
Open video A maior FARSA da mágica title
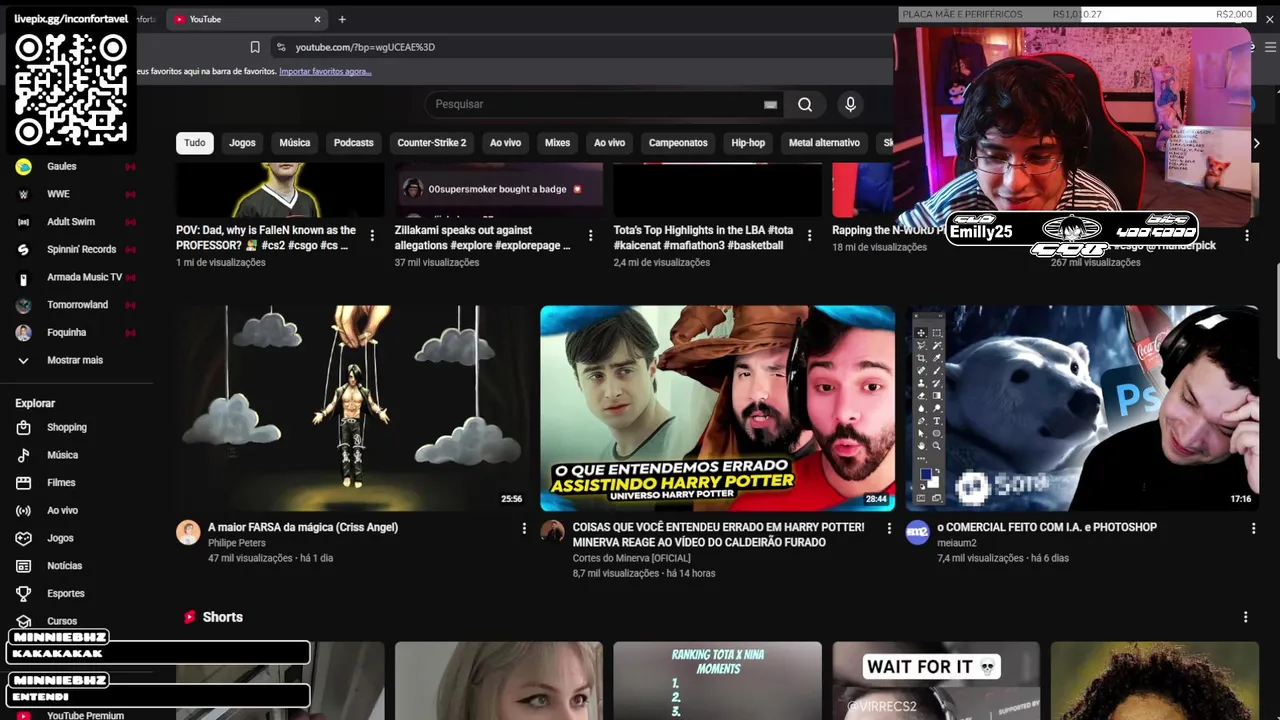click(x=303, y=527)
